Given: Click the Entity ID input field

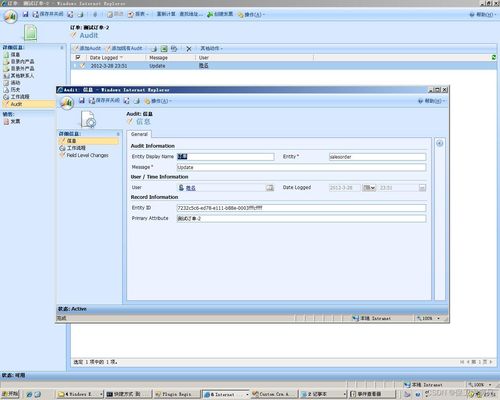Looking at the screenshot, I should point(301,208).
